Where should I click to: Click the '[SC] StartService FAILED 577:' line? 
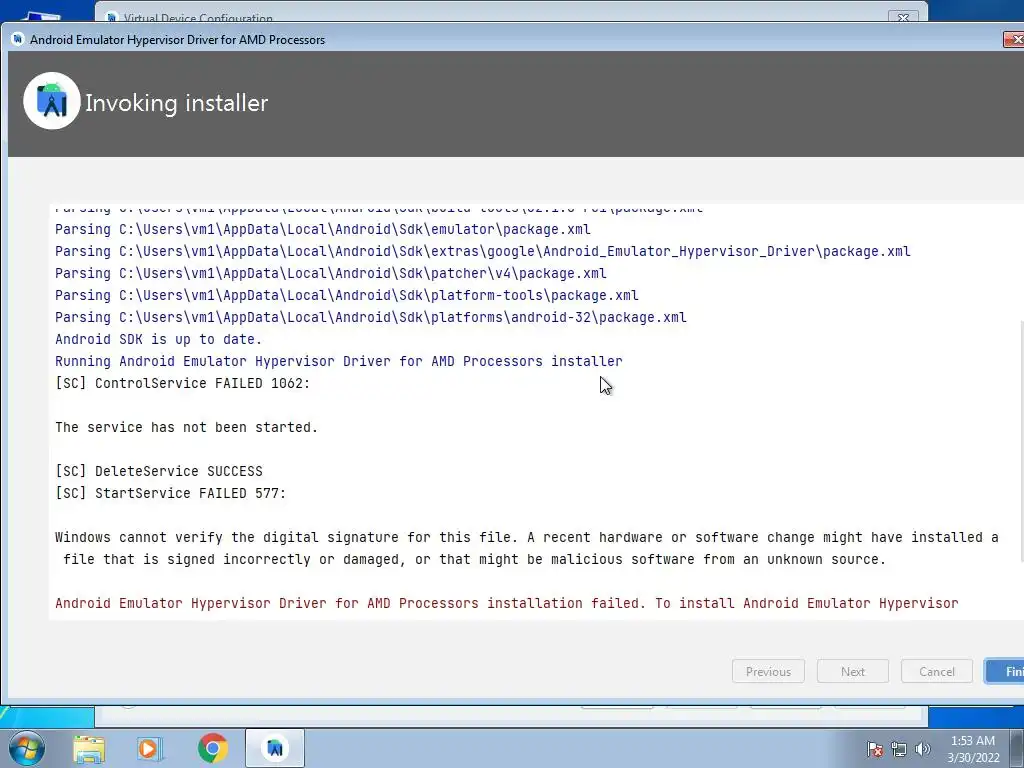(x=170, y=493)
